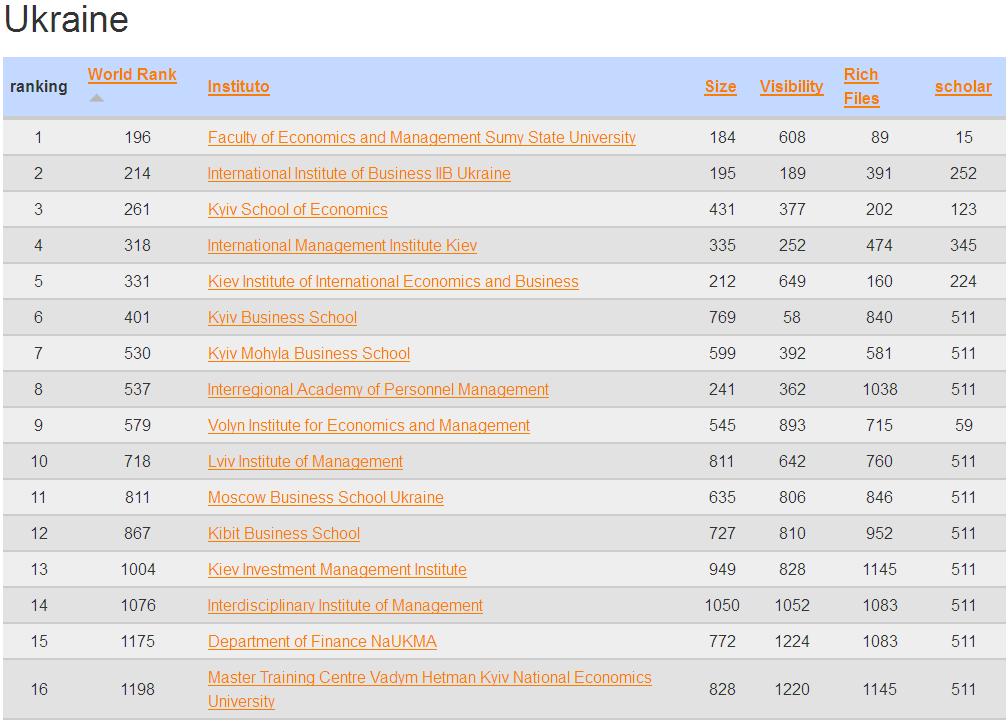
Task: Click world rank value 1198
Action: 138,690
